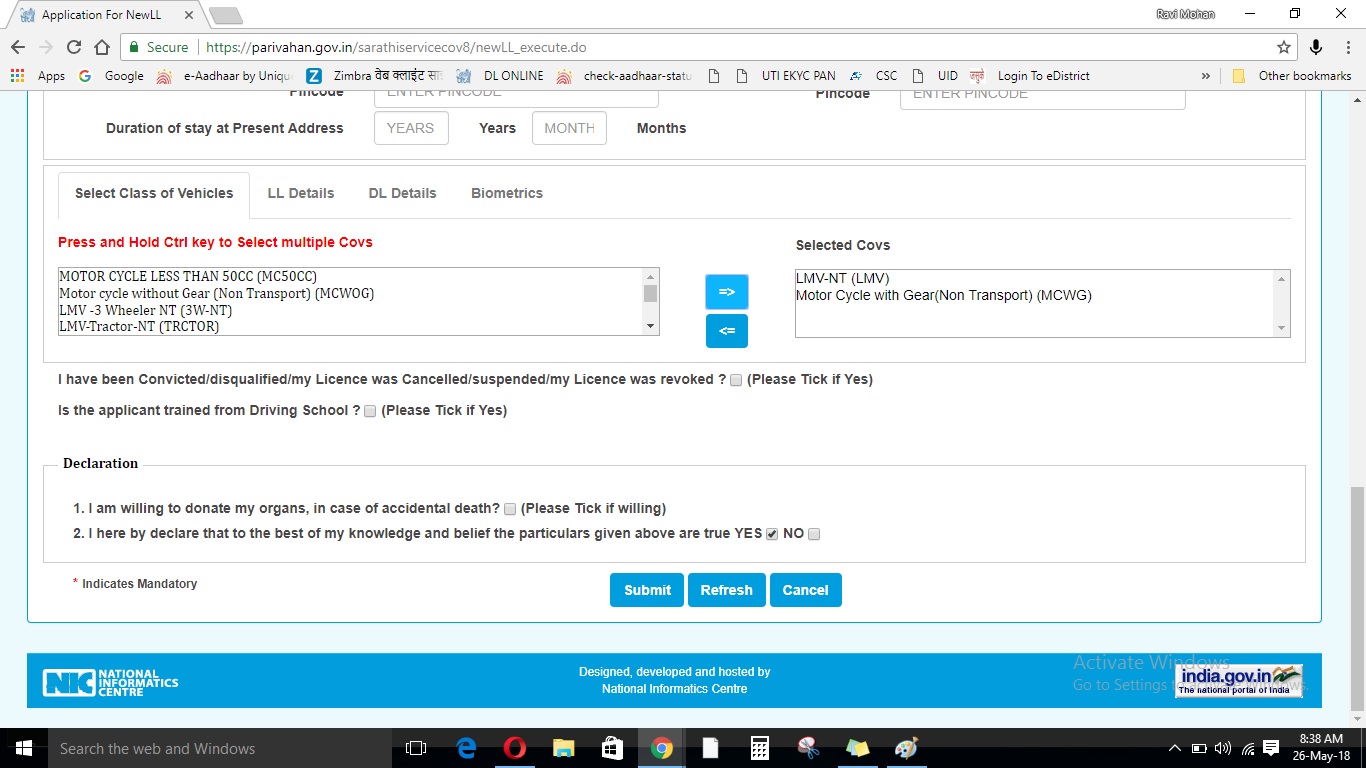Image resolution: width=1366 pixels, height=768 pixels.
Task: Click the blue left-arrow transfer icon
Action: click(726, 331)
